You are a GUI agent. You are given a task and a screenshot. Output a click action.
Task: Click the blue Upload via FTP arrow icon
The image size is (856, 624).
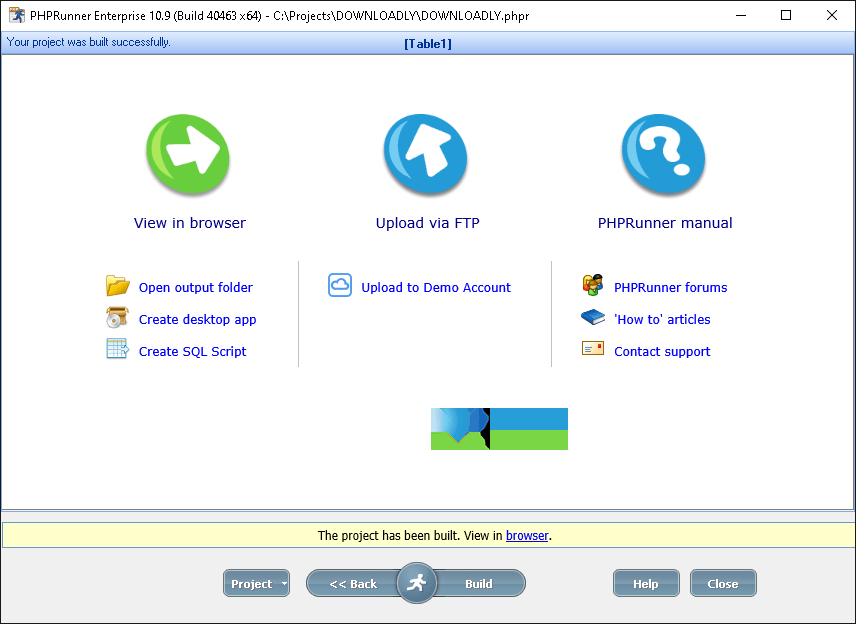pyautogui.click(x=426, y=154)
